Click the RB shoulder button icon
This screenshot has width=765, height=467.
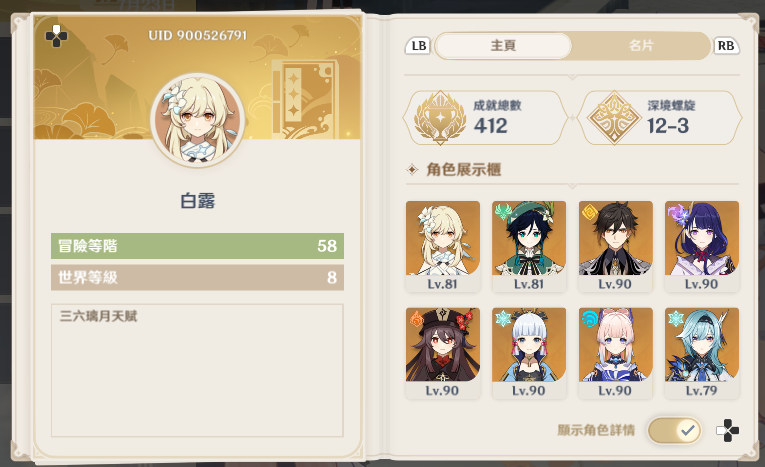[726, 46]
